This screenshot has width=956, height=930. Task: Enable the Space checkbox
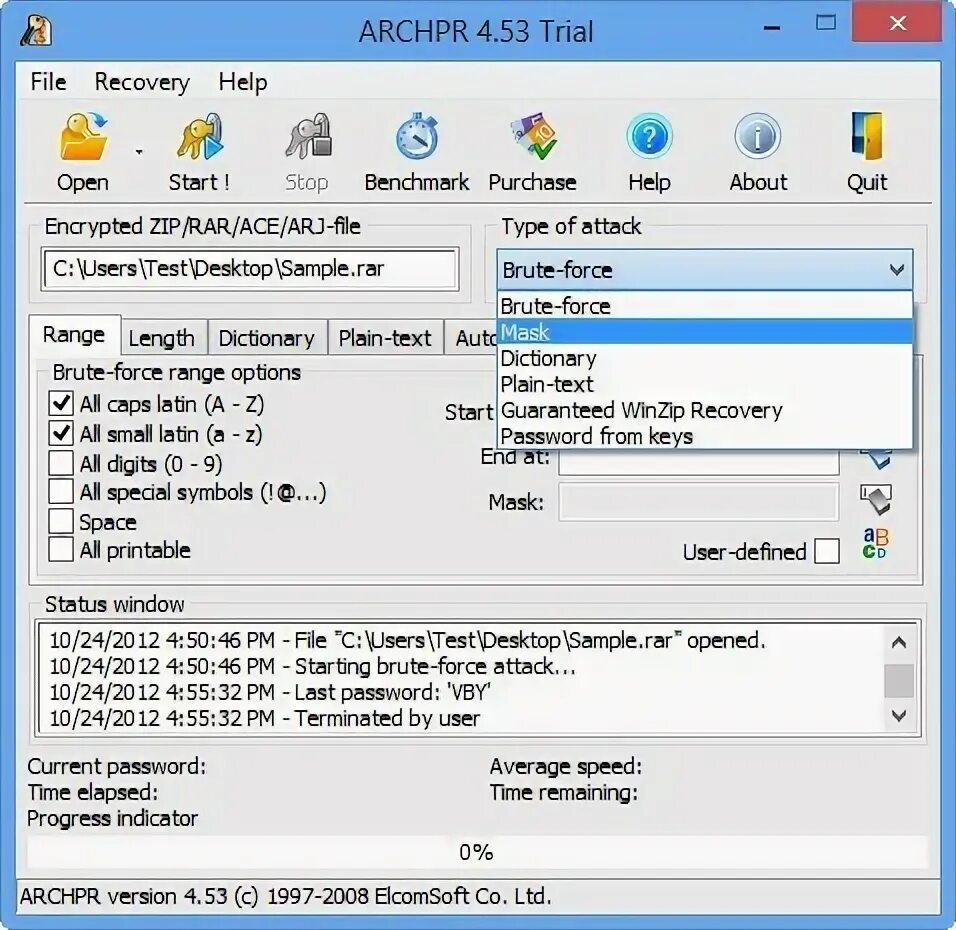(x=61, y=521)
